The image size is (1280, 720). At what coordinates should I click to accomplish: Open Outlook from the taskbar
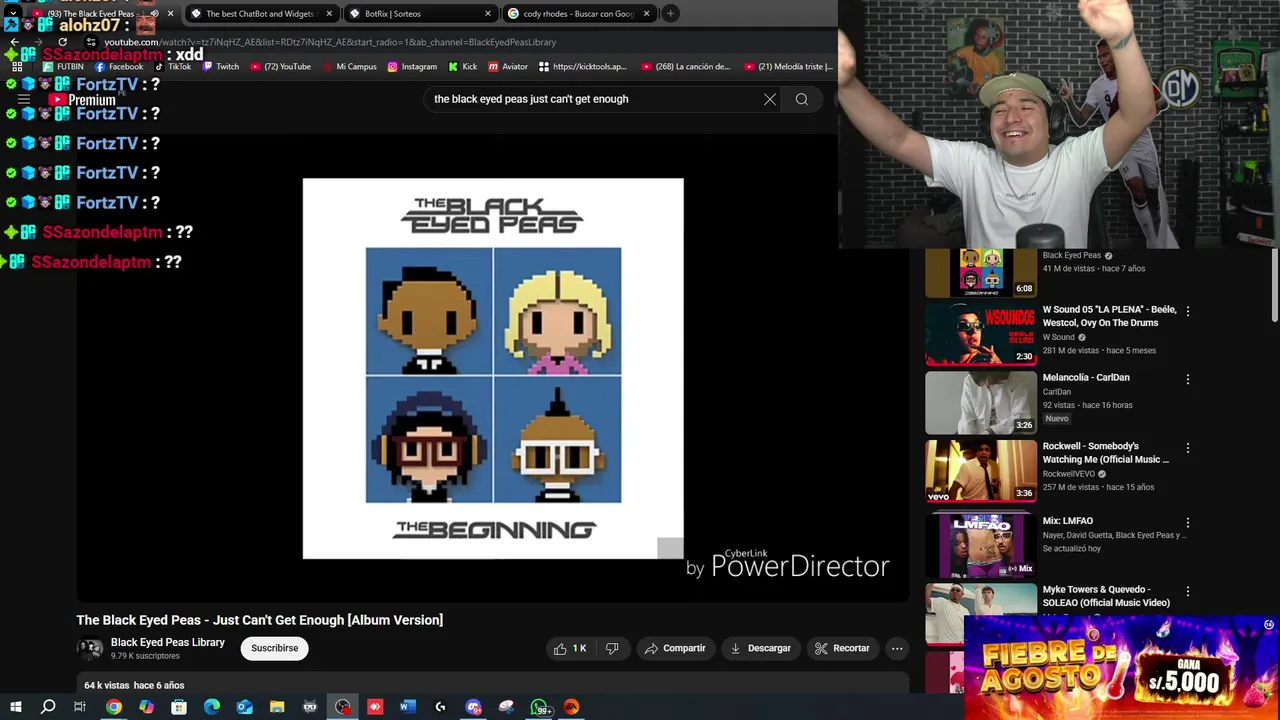pyautogui.click(x=244, y=707)
